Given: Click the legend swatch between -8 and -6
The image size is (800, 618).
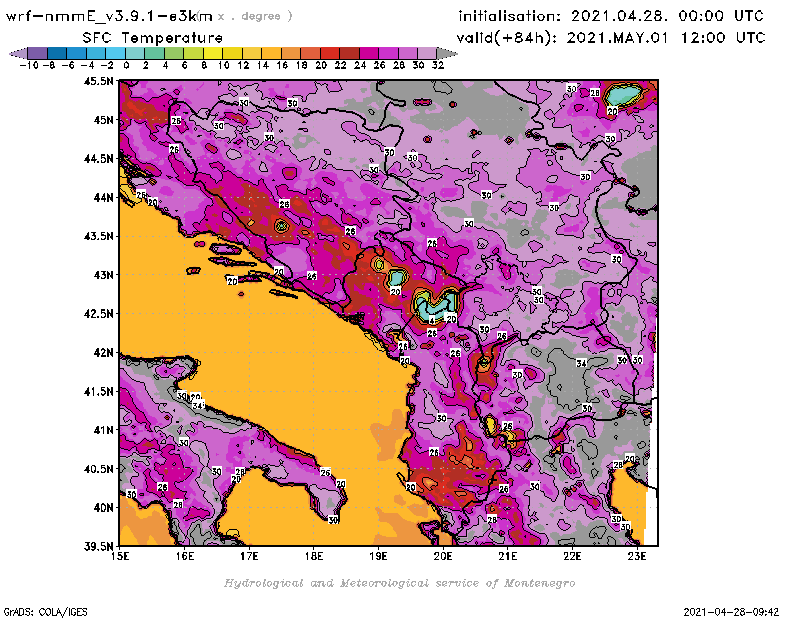Looking at the screenshot, I should [x=57, y=53].
